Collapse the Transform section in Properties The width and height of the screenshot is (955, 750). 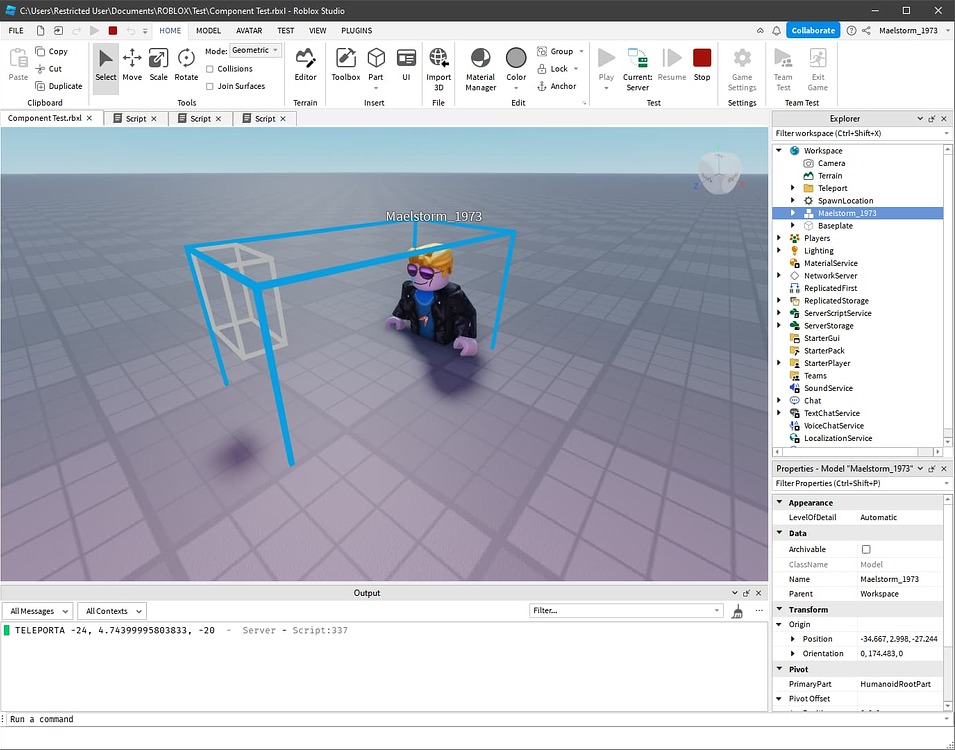pyautogui.click(x=781, y=609)
